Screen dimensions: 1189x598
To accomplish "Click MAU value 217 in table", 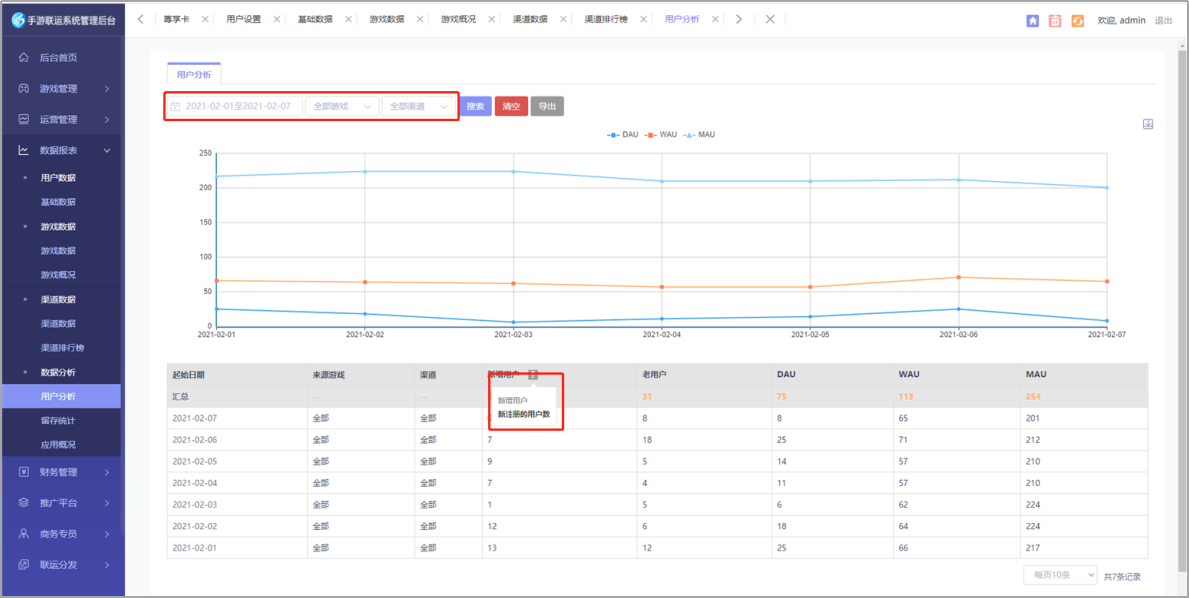I will tap(1033, 548).
